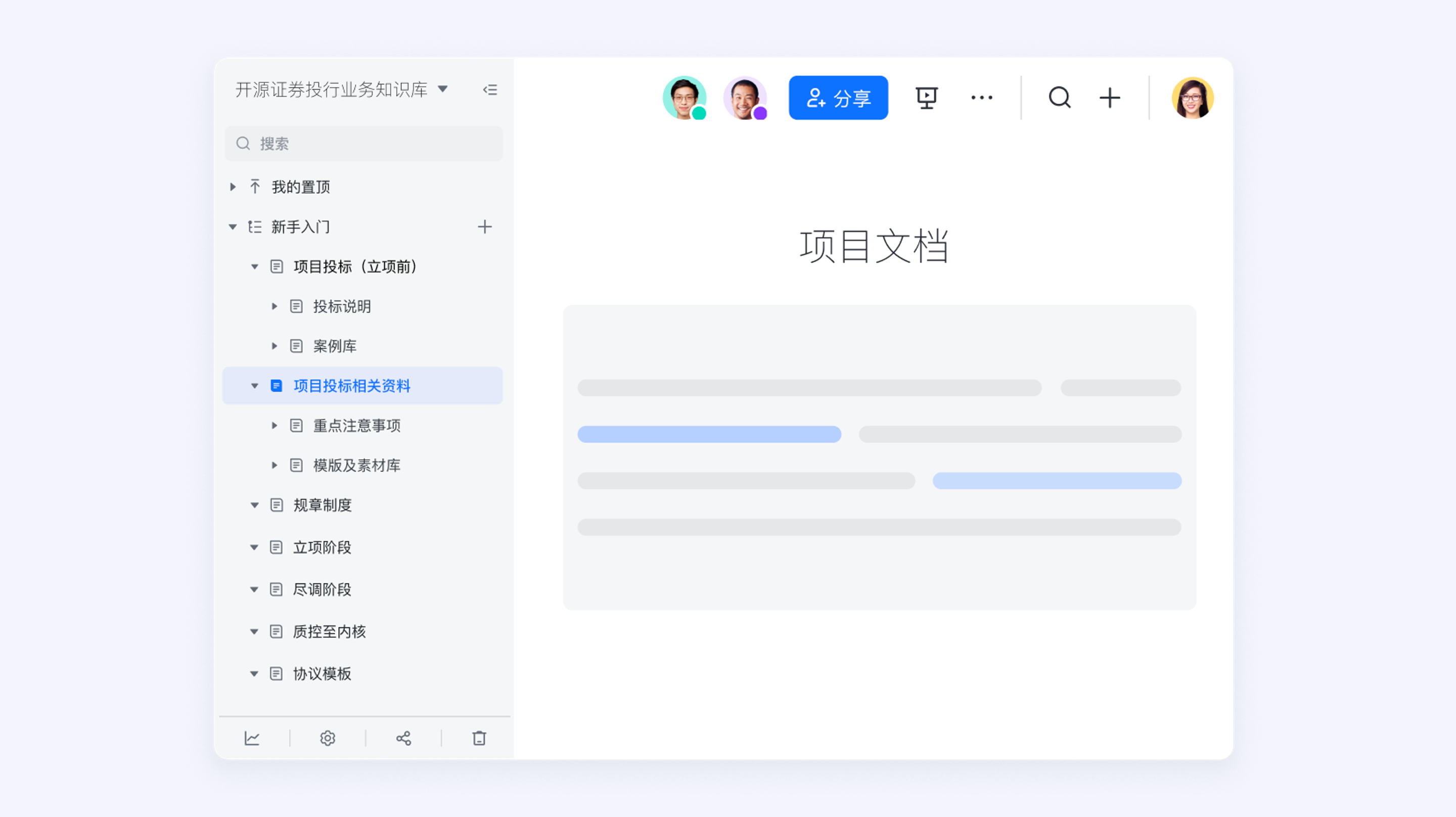The height and width of the screenshot is (817, 1456).
Task: Open the 模版及素材库 document
Action: click(x=356, y=465)
